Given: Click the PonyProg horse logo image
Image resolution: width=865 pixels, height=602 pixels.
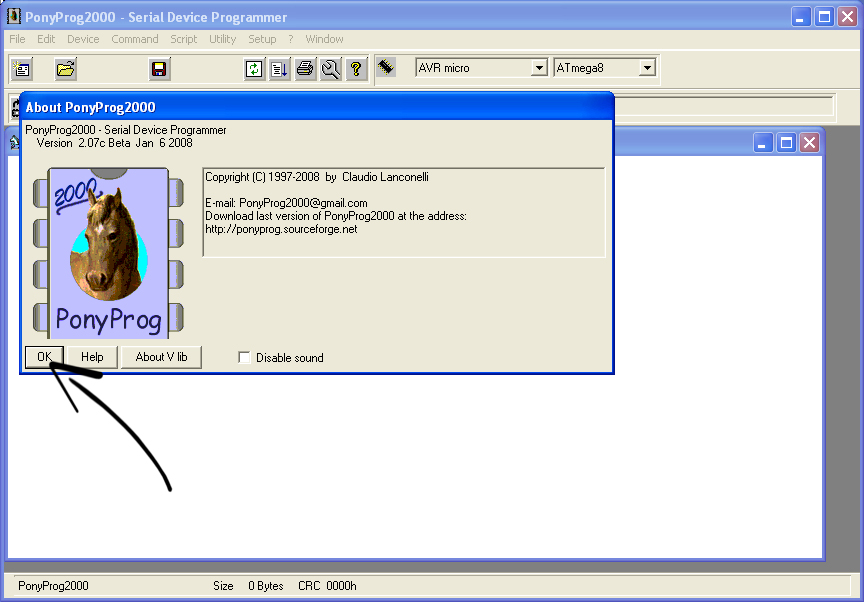Looking at the screenshot, I should pos(109,254).
